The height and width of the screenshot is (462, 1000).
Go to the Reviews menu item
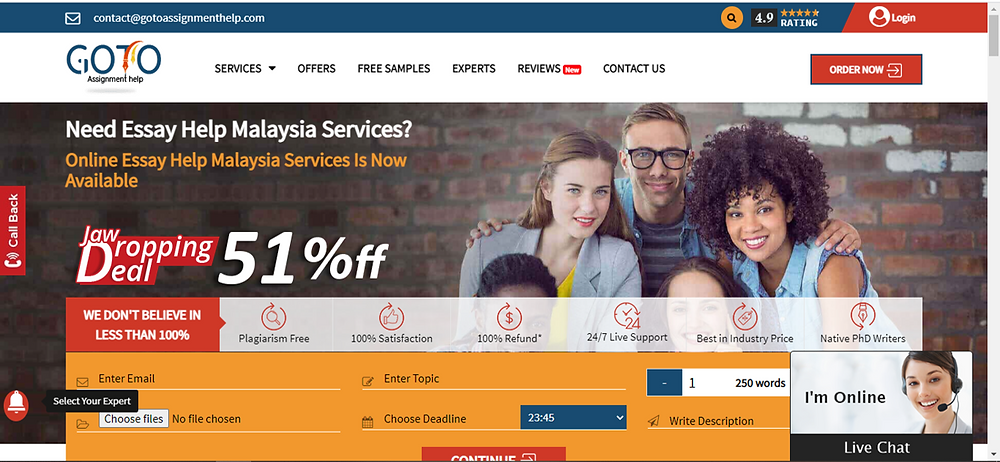[x=549, y=68]
